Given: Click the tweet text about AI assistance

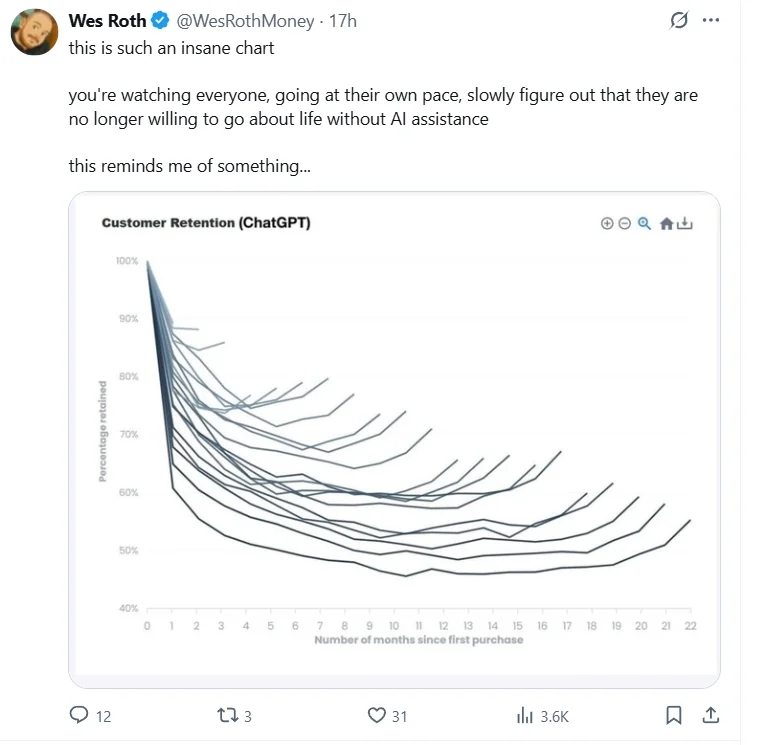Looking at the screenshot, I should pyautogui.click(x=383, y=107).
